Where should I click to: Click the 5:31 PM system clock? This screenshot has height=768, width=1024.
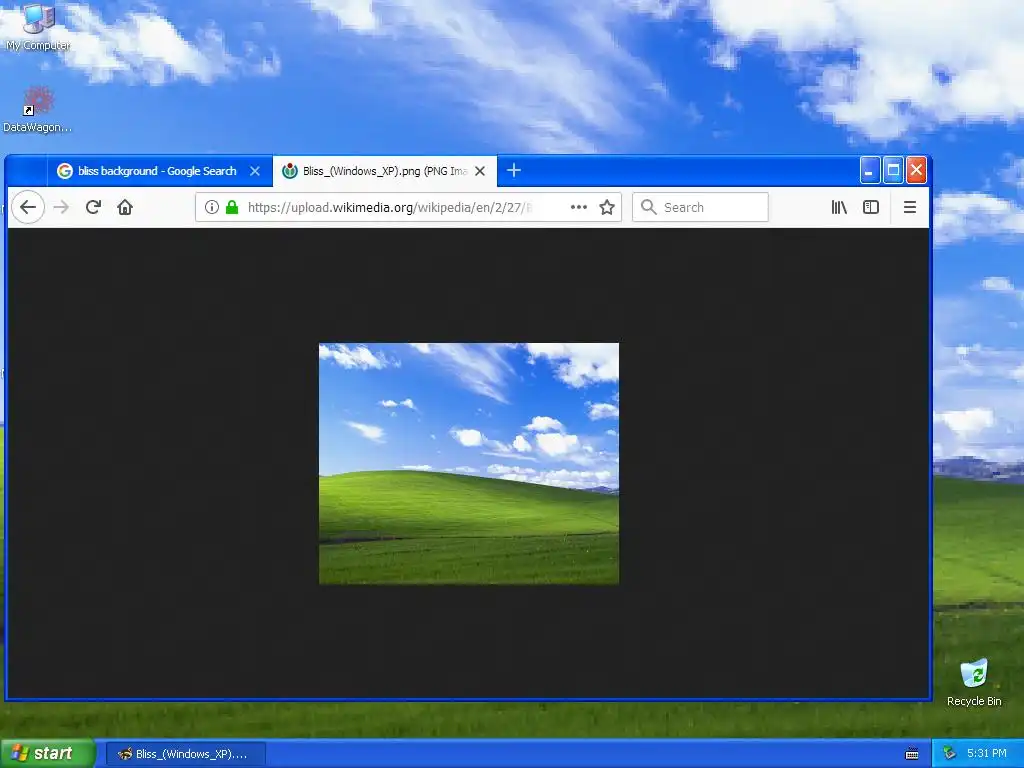986,753
